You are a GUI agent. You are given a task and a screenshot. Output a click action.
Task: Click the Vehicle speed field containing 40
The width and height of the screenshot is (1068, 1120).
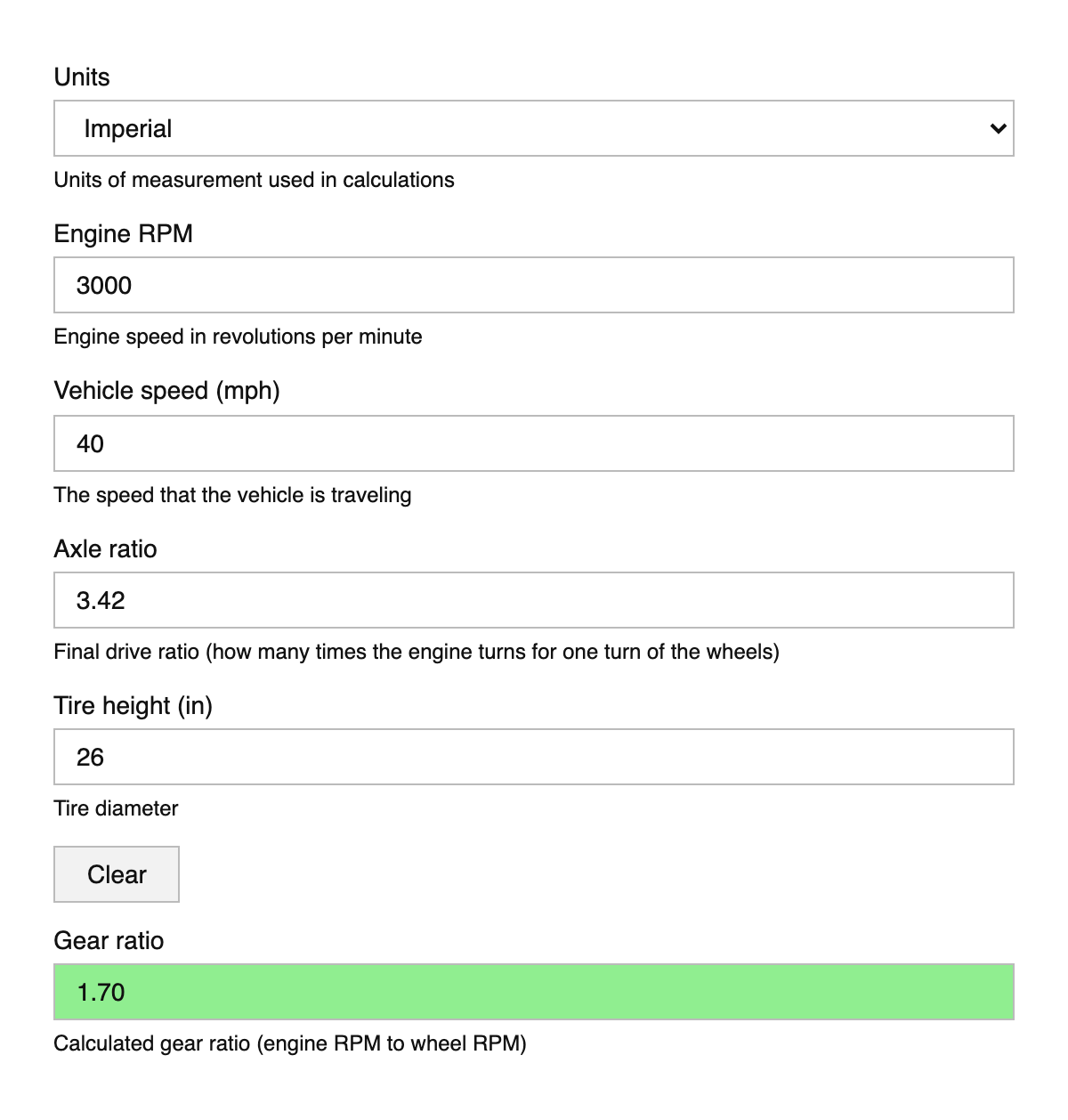pyautogui.click(x=532, y=443)
